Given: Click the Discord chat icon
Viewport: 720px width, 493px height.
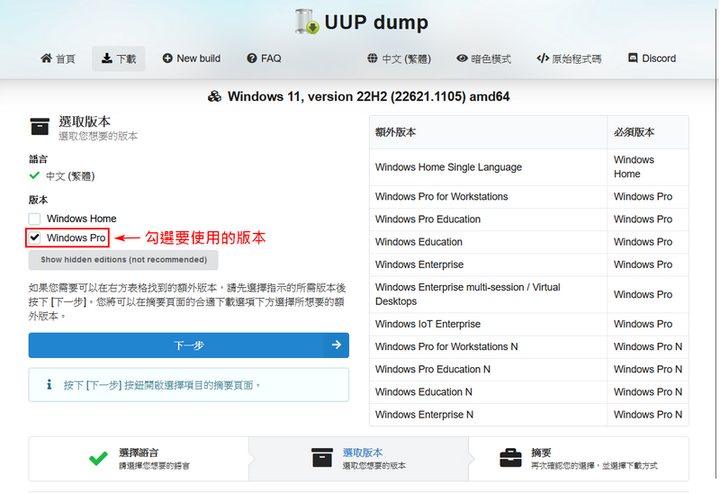Looking at the screenshot, I should [633, 58].
